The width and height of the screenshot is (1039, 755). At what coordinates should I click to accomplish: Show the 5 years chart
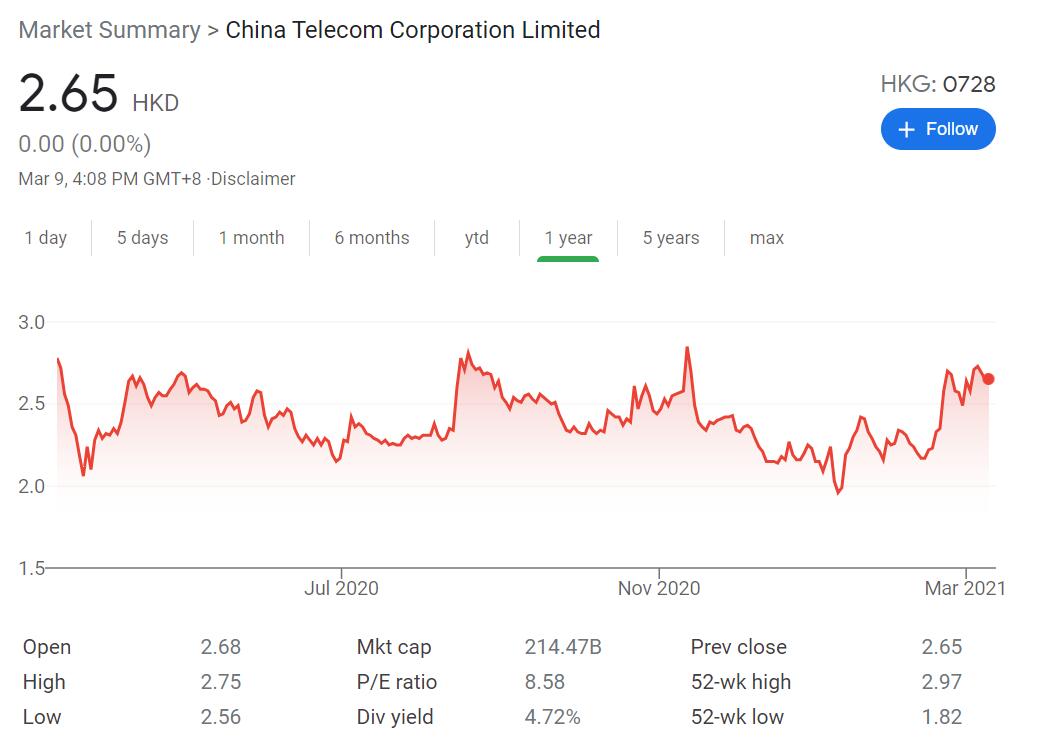tap(671, 238)
